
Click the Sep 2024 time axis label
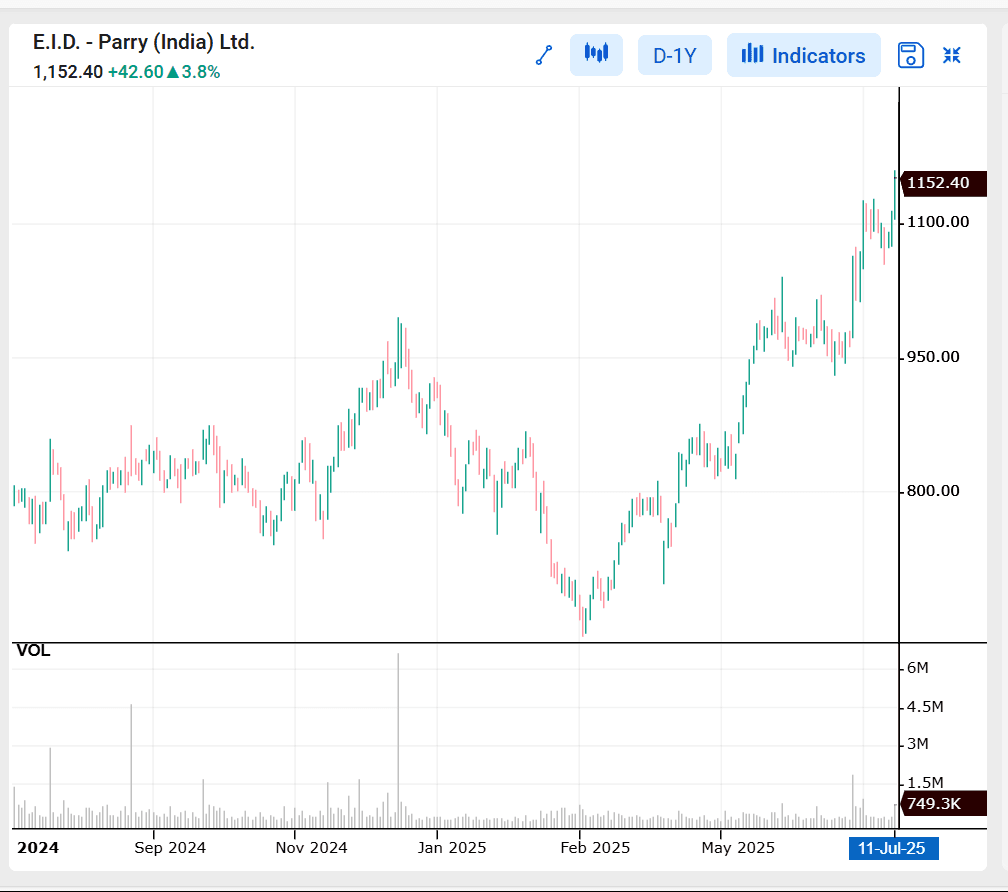pyautogui.click(x=170, y=848)
